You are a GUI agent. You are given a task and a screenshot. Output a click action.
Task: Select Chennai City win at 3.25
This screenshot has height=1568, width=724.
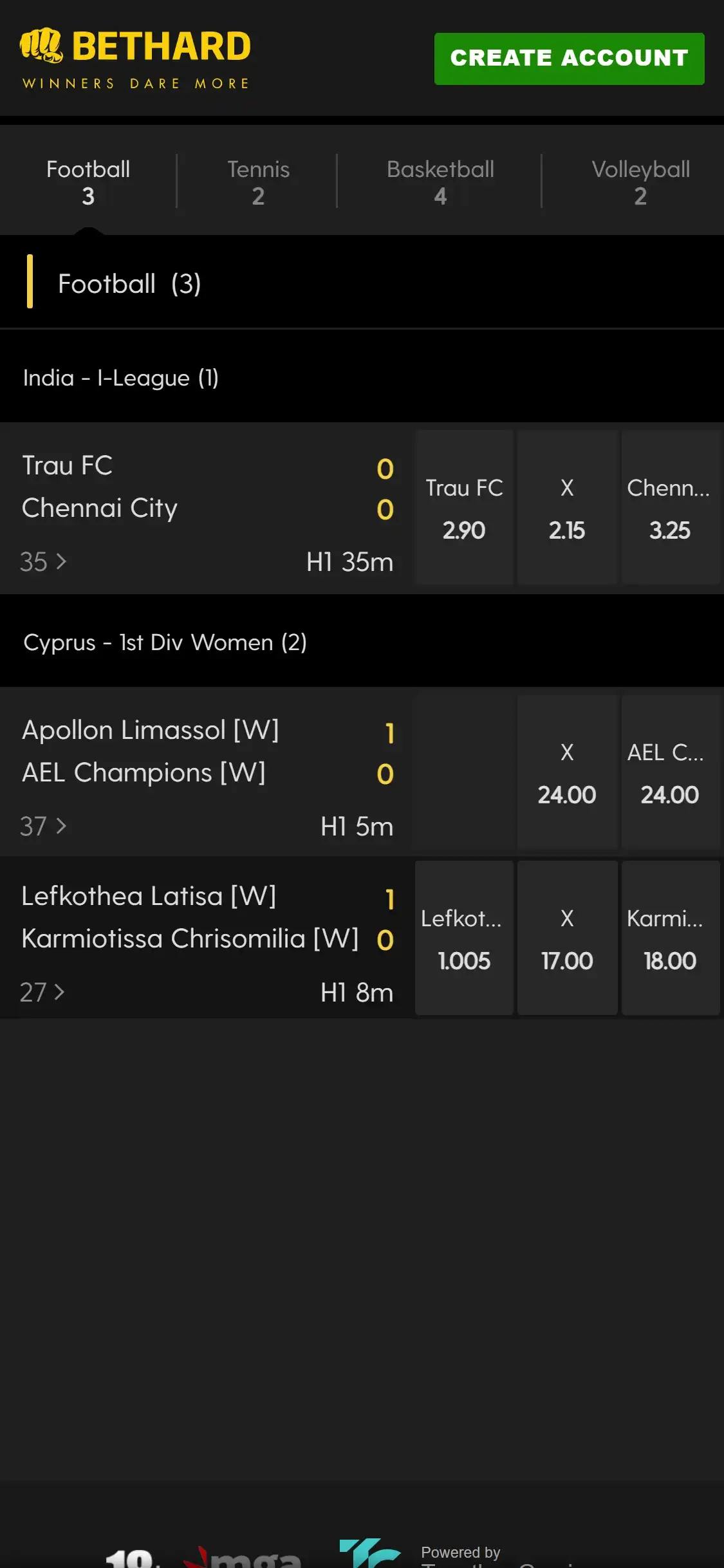pyautogui.click(x=669, y=509)
